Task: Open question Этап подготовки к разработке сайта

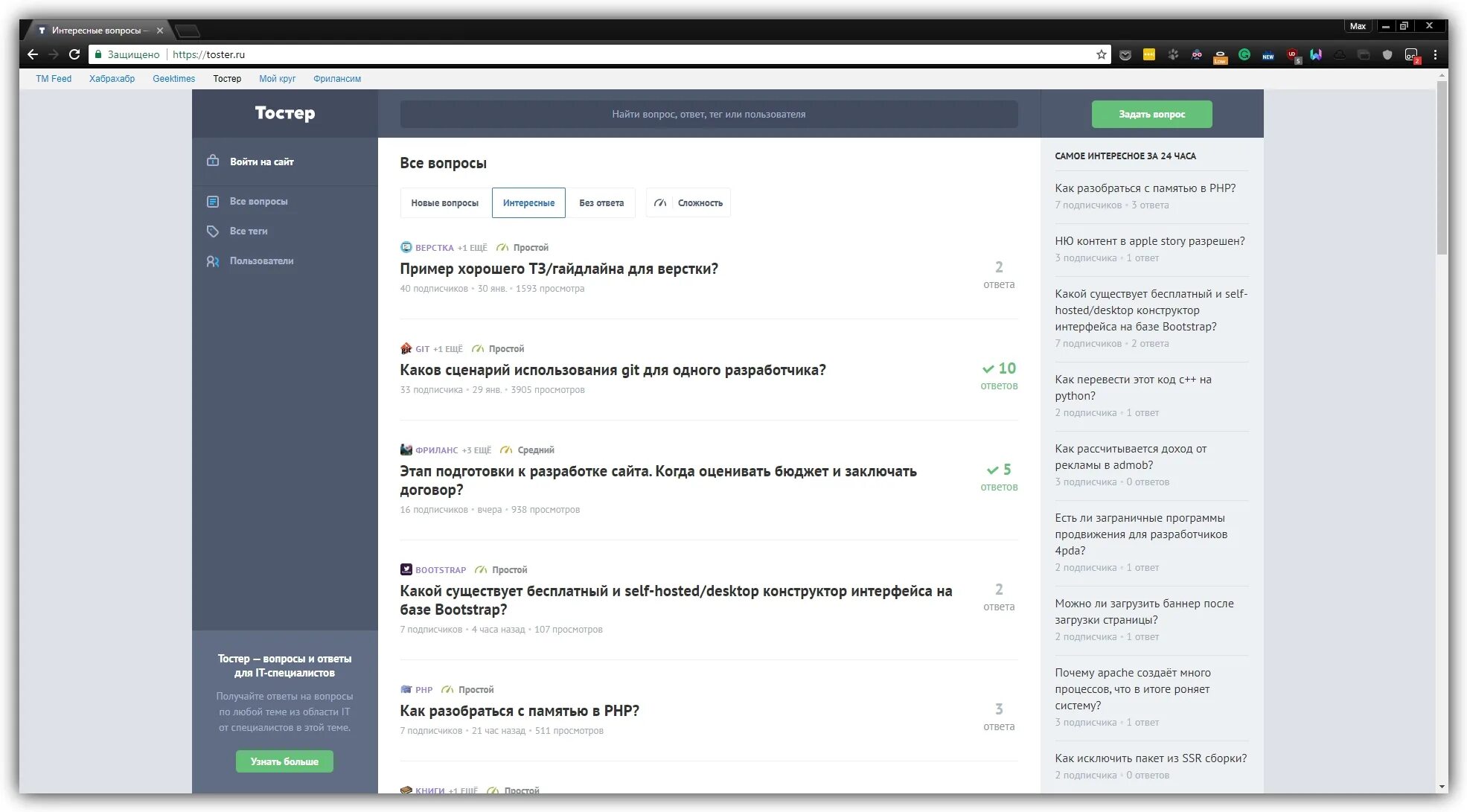Action: 658,480
